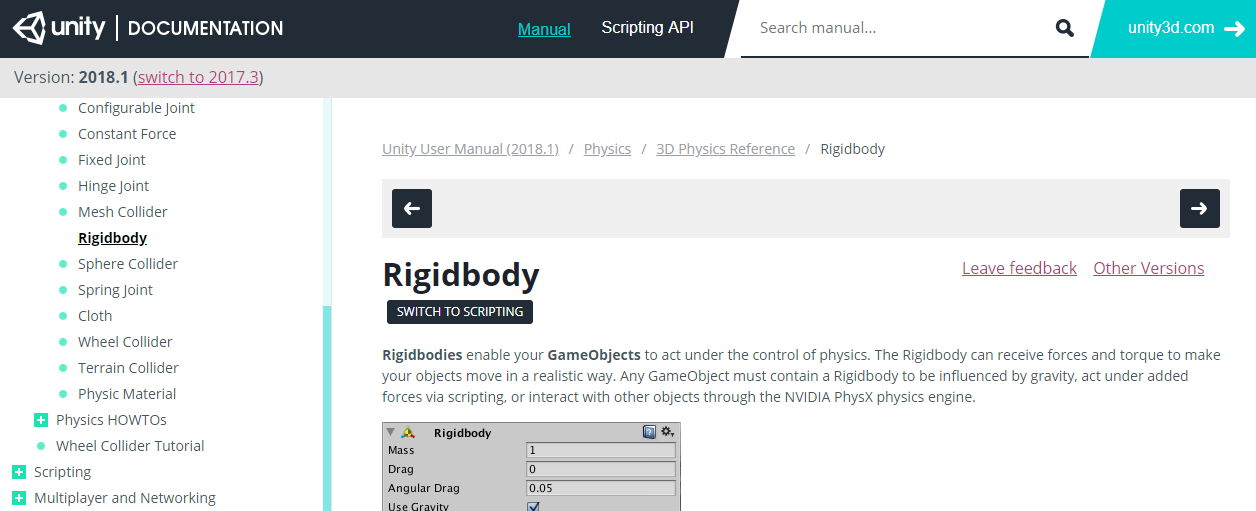The height and width of the screenshot is (511, 1256).
Task: Open the Leave feedback link
Action: click(x=1019, y=268)
